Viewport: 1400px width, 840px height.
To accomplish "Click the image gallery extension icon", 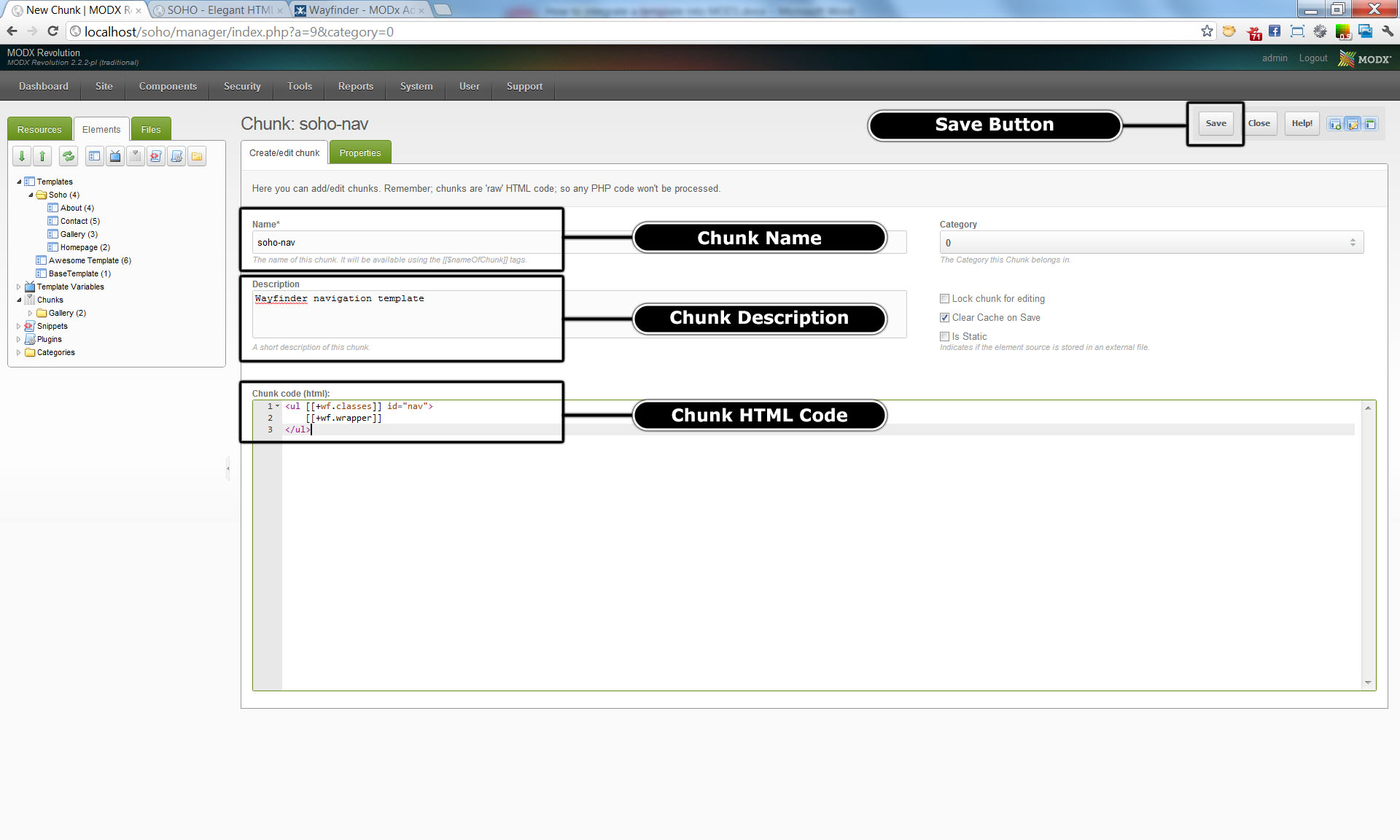I will click(x=1366, y=31).
